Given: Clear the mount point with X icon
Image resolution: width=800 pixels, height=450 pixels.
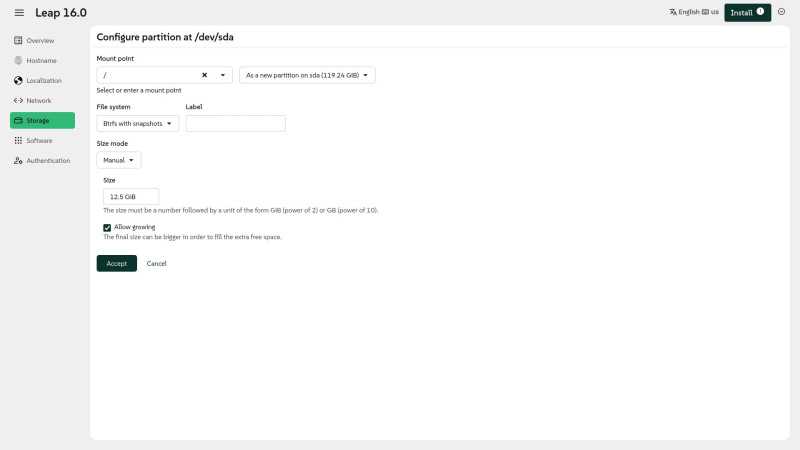Looking at the screenshot, I should 205,75.
